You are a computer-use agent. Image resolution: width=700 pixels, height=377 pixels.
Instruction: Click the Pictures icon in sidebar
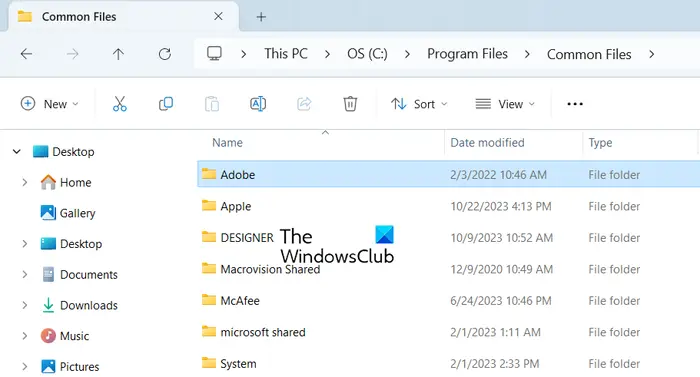(48, 366)
